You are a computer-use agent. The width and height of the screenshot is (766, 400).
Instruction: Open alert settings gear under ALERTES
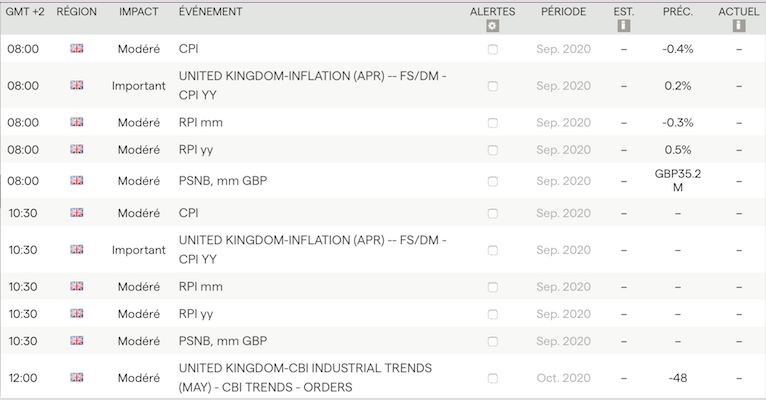point(492,26)
